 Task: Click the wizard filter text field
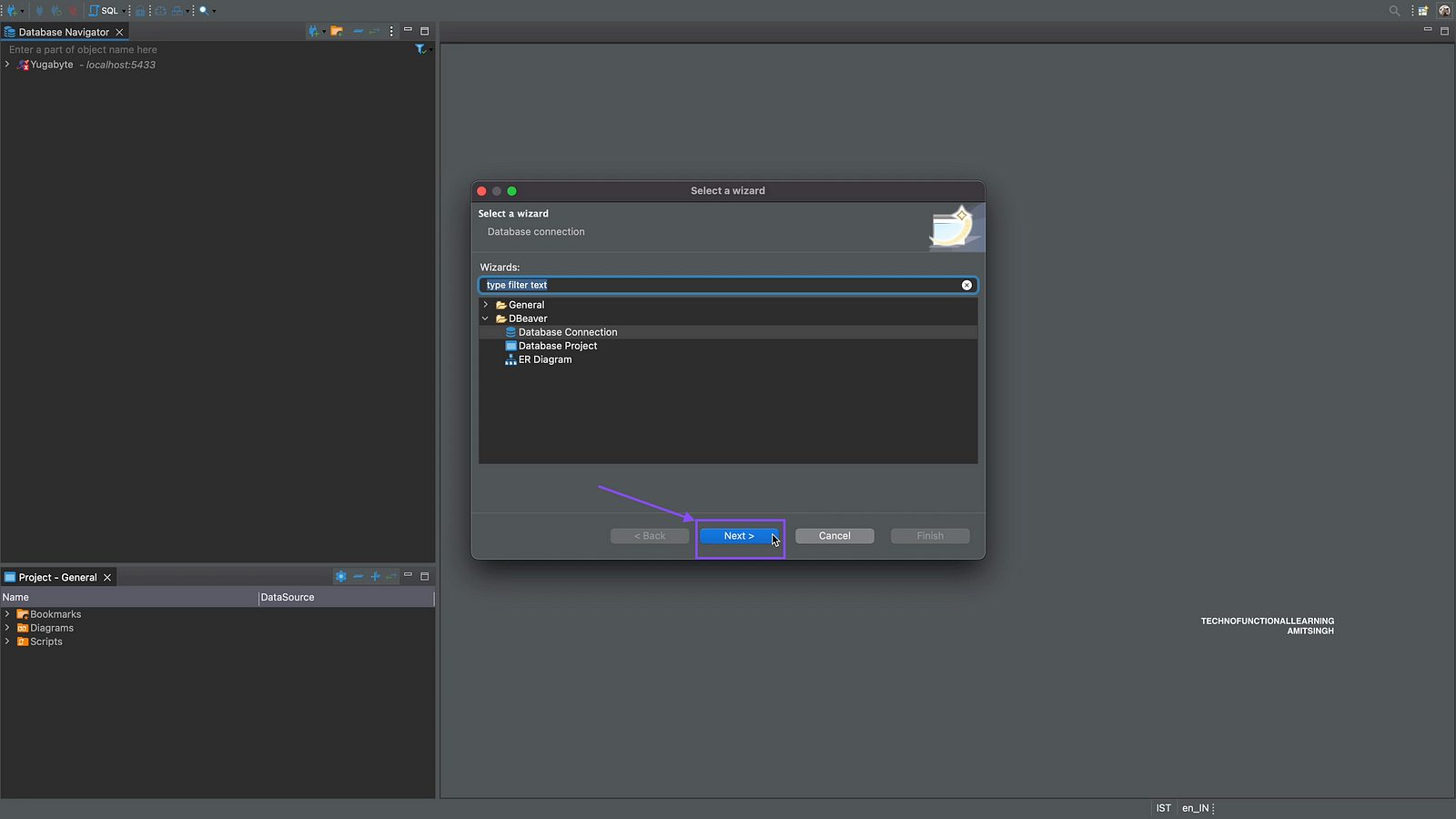click(719, 285)
